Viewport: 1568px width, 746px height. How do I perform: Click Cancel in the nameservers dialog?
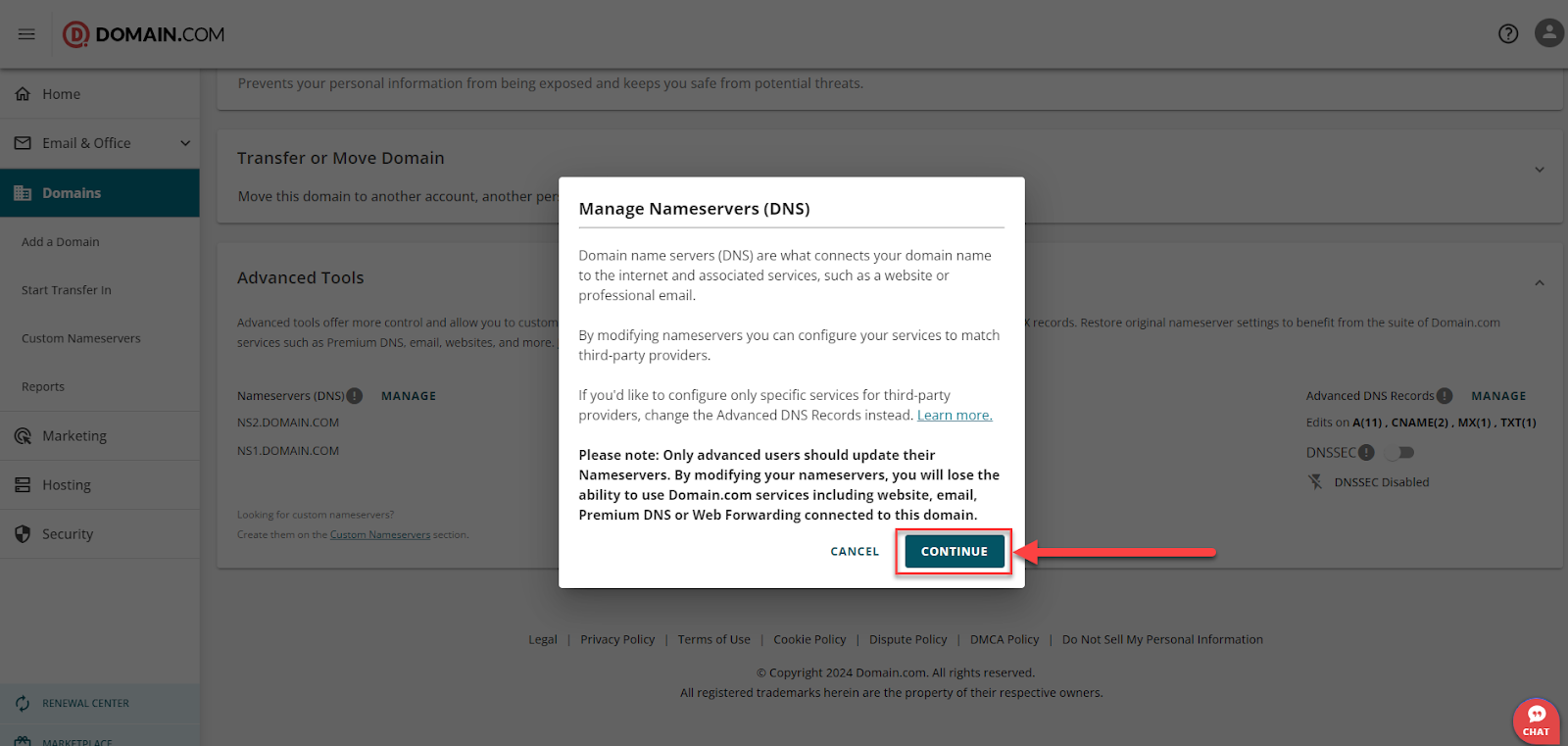pos(855,552)
